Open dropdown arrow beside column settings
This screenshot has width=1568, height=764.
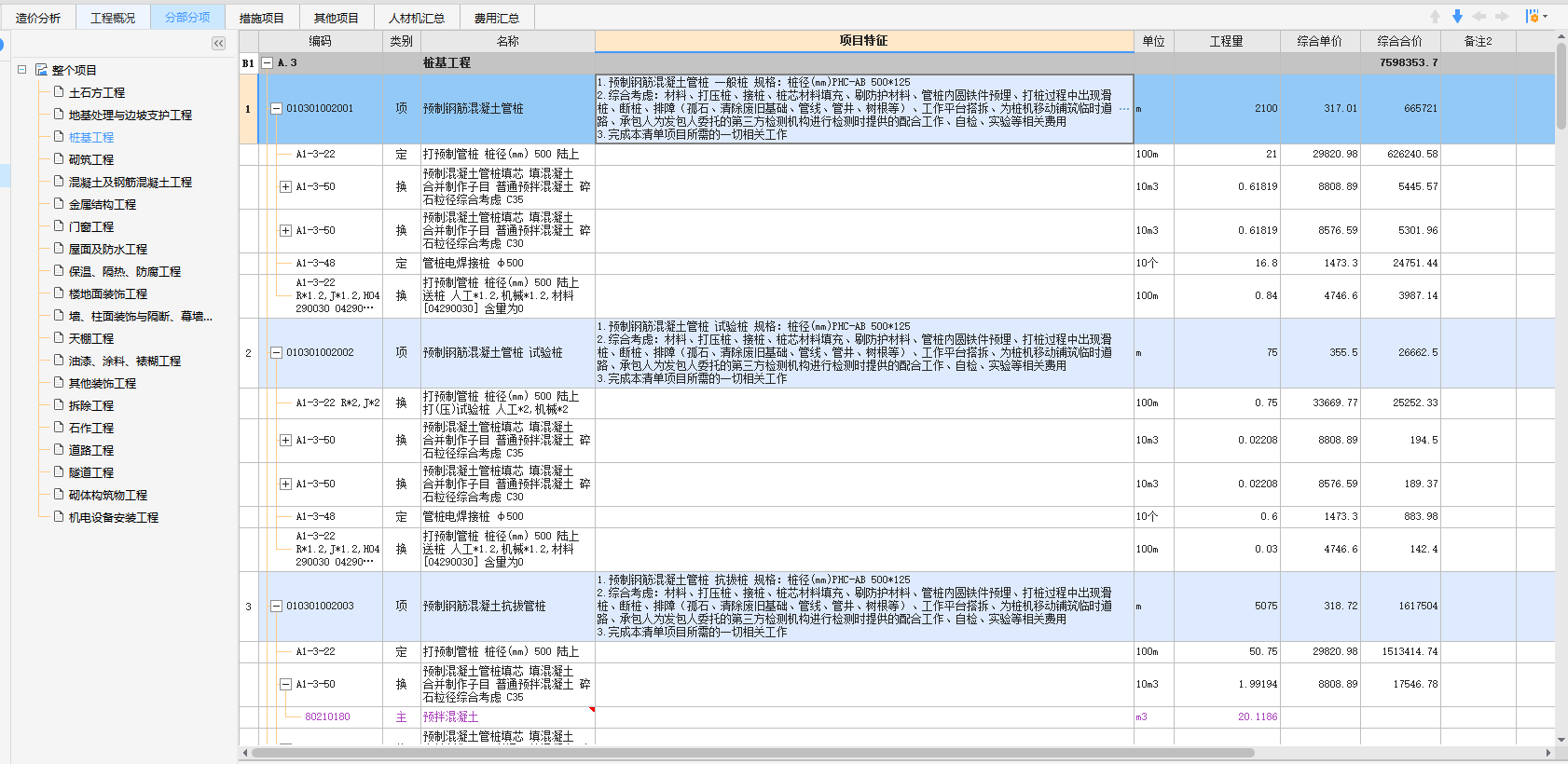[1545, 17]
